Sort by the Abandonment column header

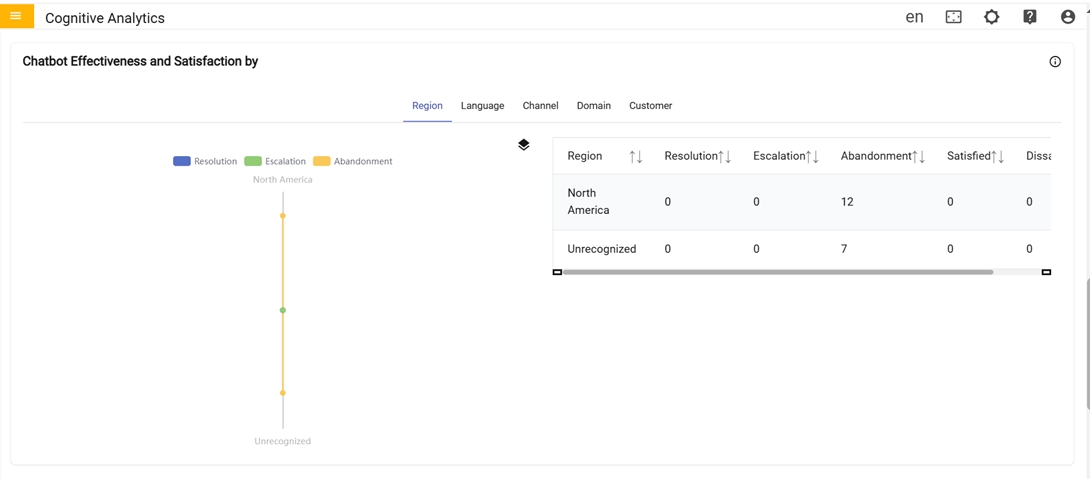click(882, 156)
